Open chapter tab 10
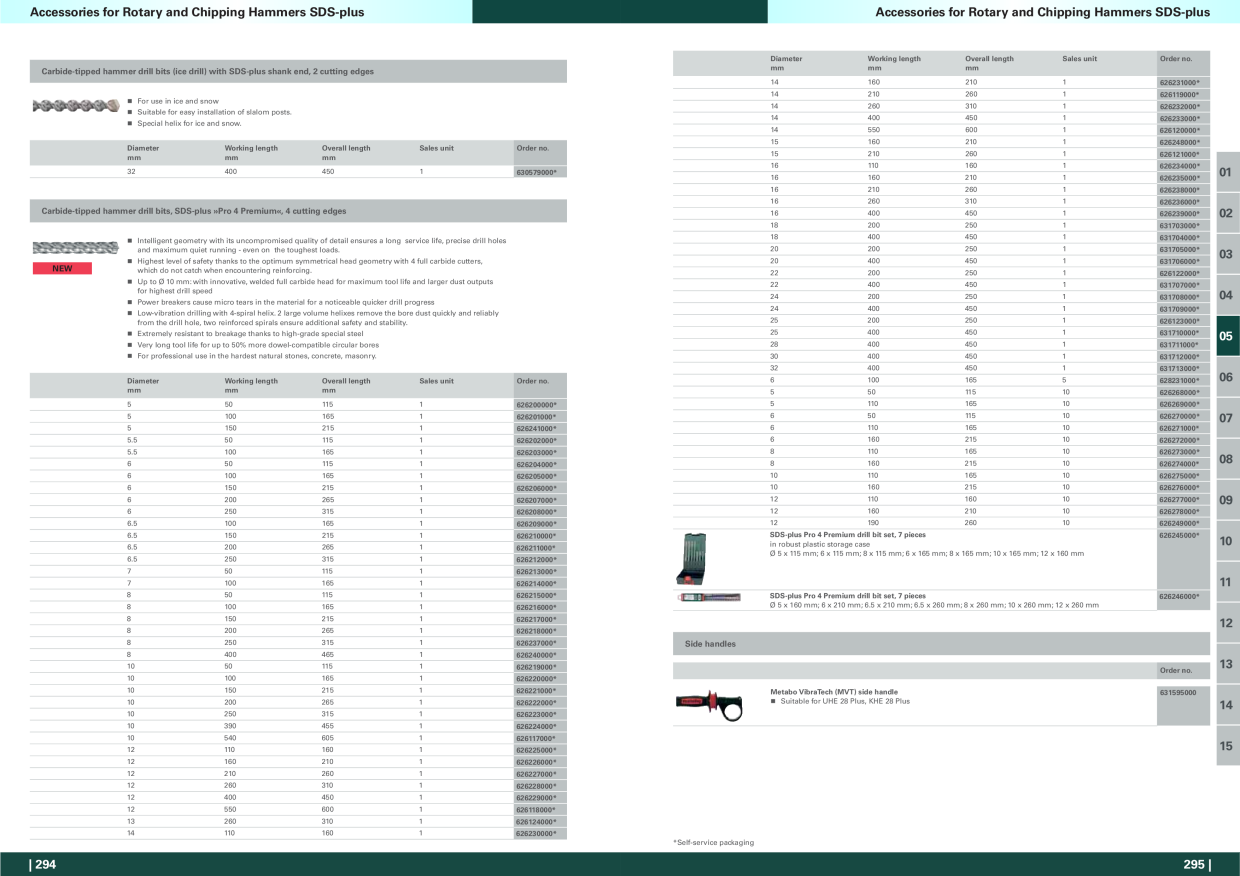This screenshot has width=1240, height=876. (x=1227, y=541)
